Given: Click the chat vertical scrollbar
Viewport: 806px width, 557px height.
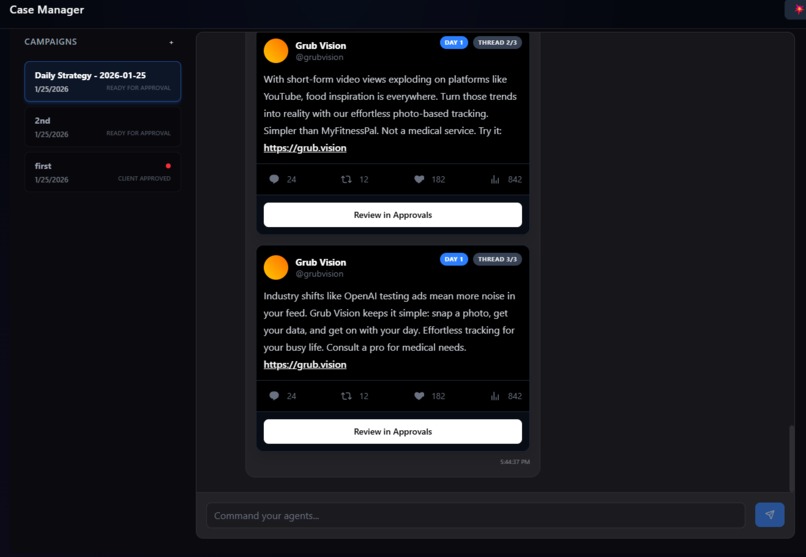Looking at the screenshot, I should tap(792, 458).
